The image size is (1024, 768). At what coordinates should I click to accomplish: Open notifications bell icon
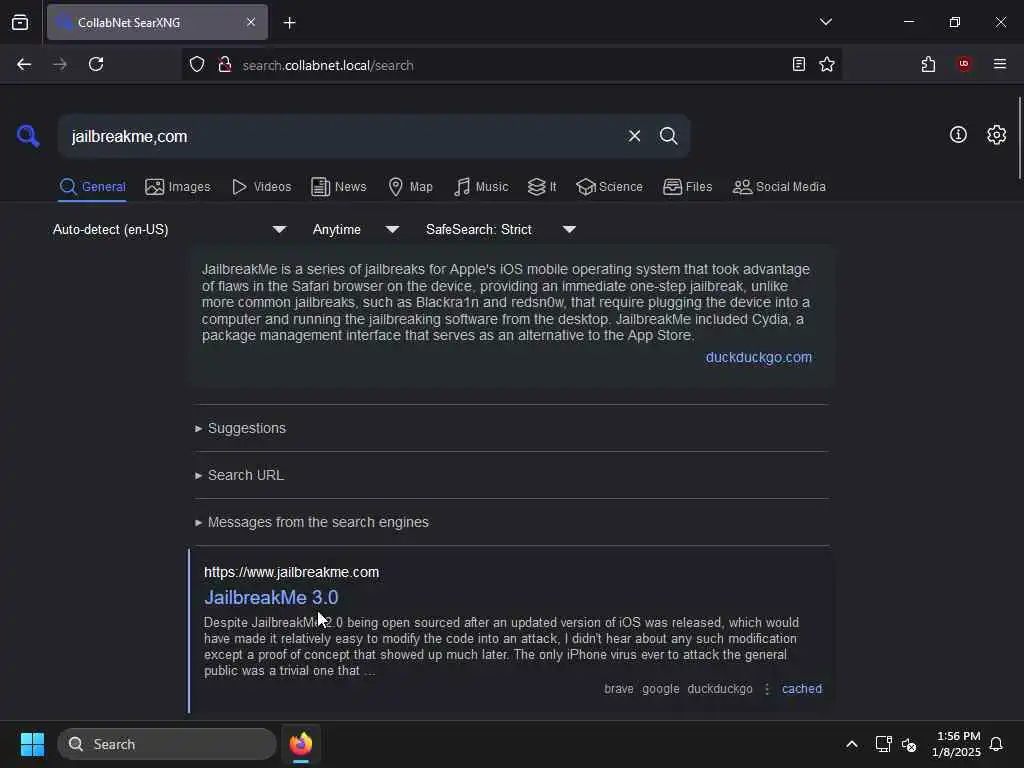click(996, 744)
